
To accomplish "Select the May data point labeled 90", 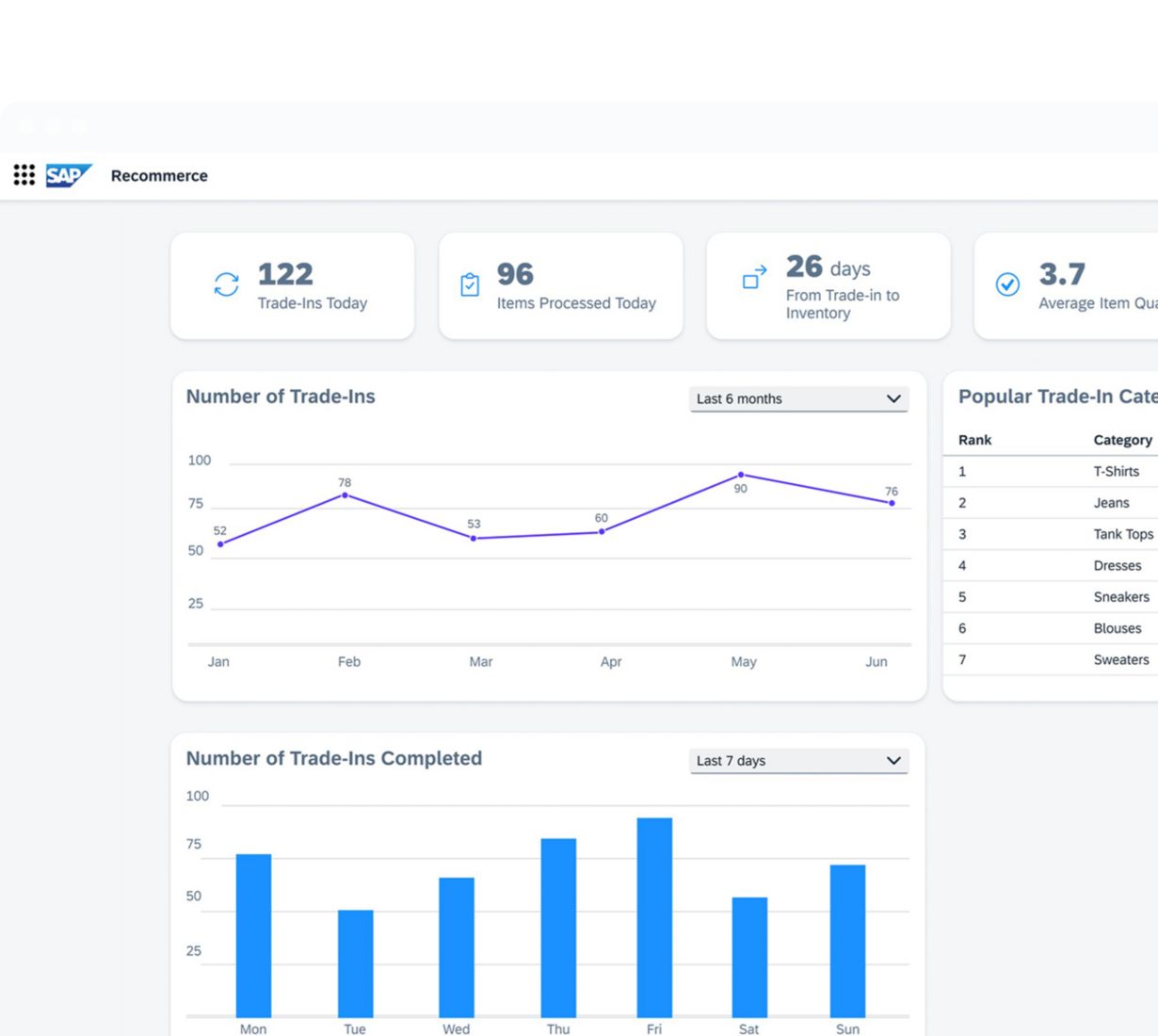I will (741, 475).
